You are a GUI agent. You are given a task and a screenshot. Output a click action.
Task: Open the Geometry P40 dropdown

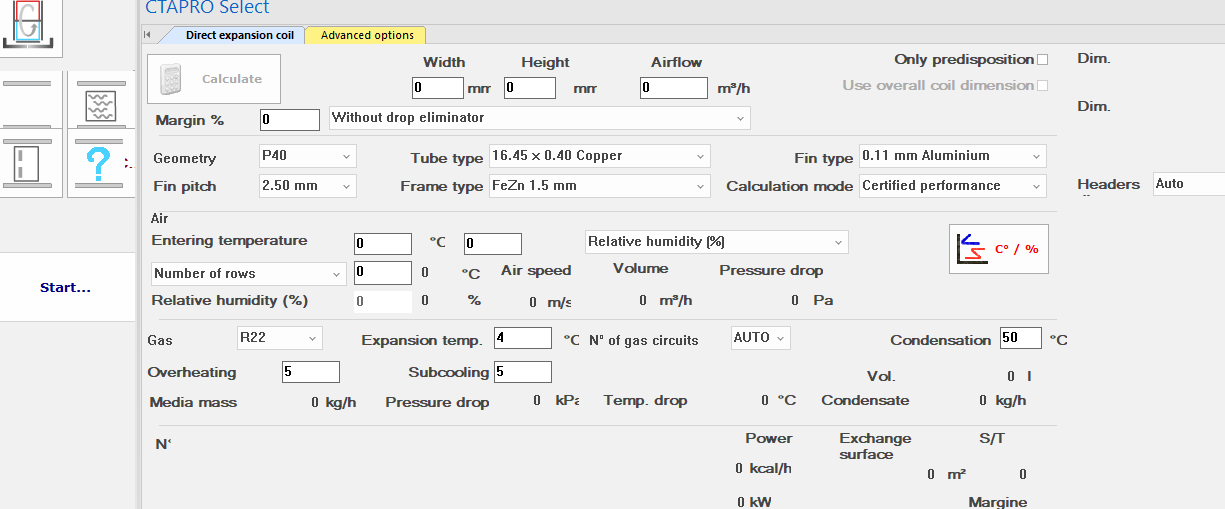306,156
